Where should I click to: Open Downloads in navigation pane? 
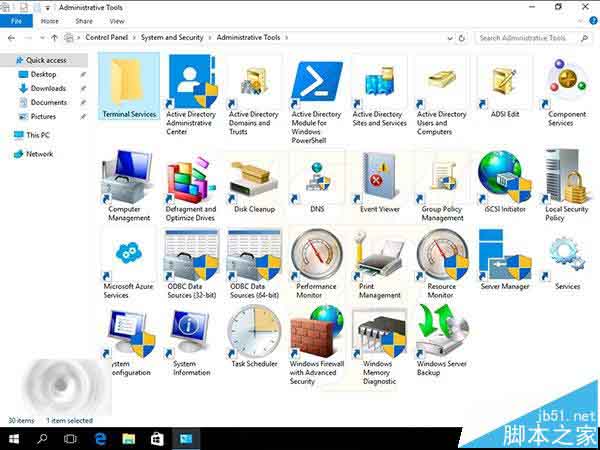tap(48, 88)
